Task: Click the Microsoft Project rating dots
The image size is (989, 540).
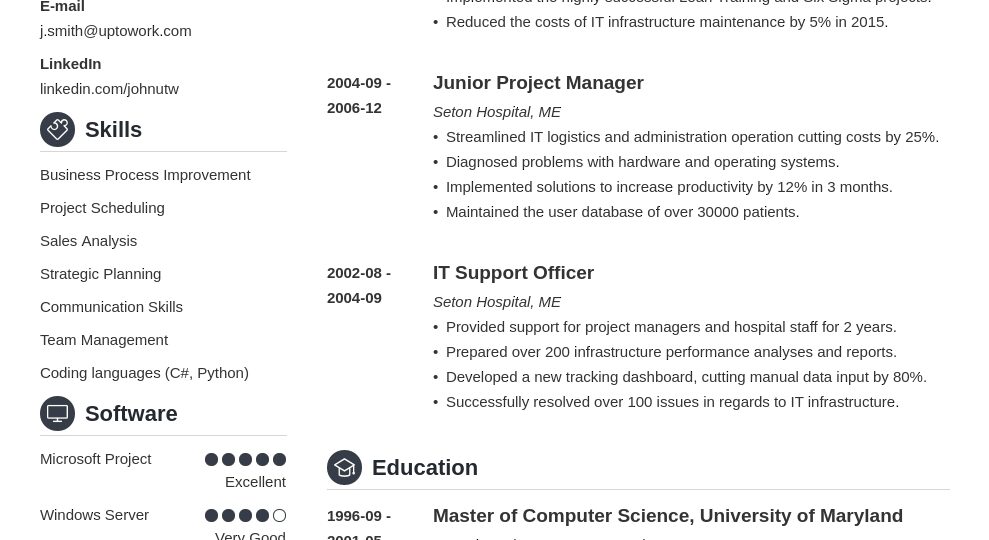Action: (245, 460)
